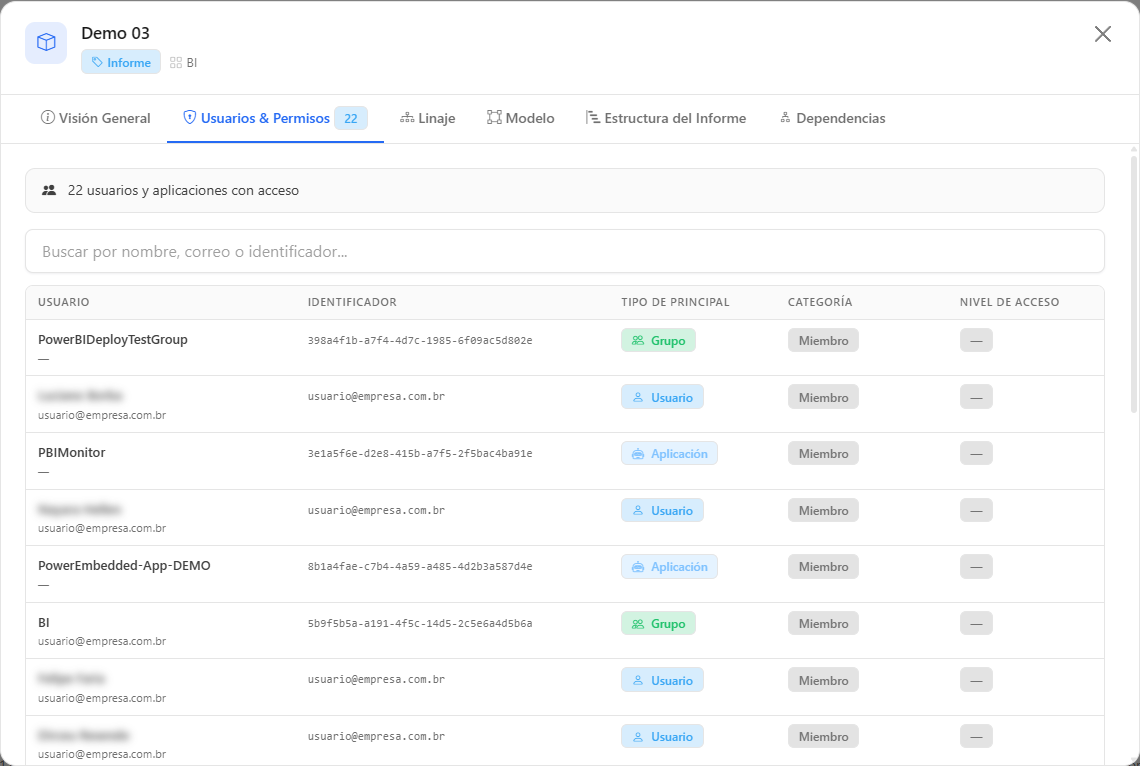Click the Aplicación badge in PowerEmbedded-App-DEMO row
This screenshot has width=1140, height=766.
pyautogui.click(x=669, y=567)
